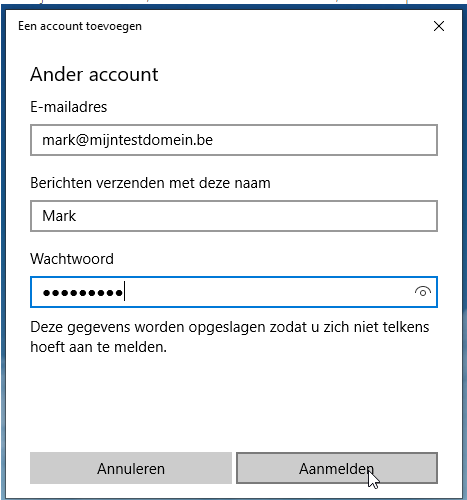Viewport: 467px width, 500px height.
Task: Focus the E-mailadres input field
Action: coord(234,140)
